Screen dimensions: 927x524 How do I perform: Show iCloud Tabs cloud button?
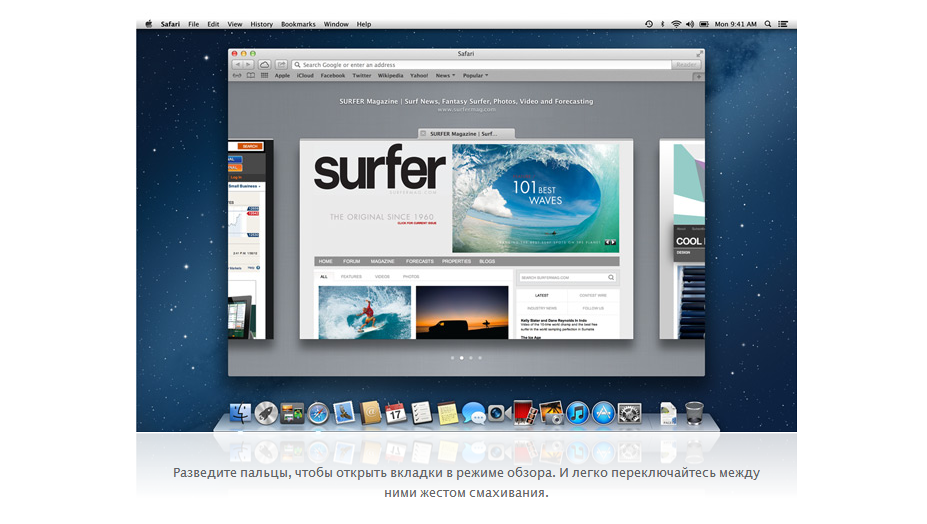click(264, 64)
